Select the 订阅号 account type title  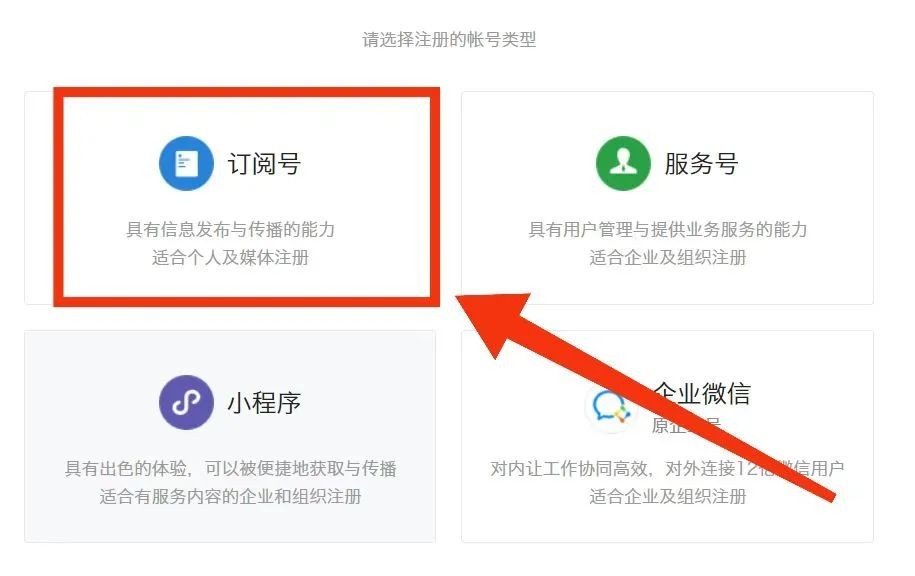pos(264,164)
